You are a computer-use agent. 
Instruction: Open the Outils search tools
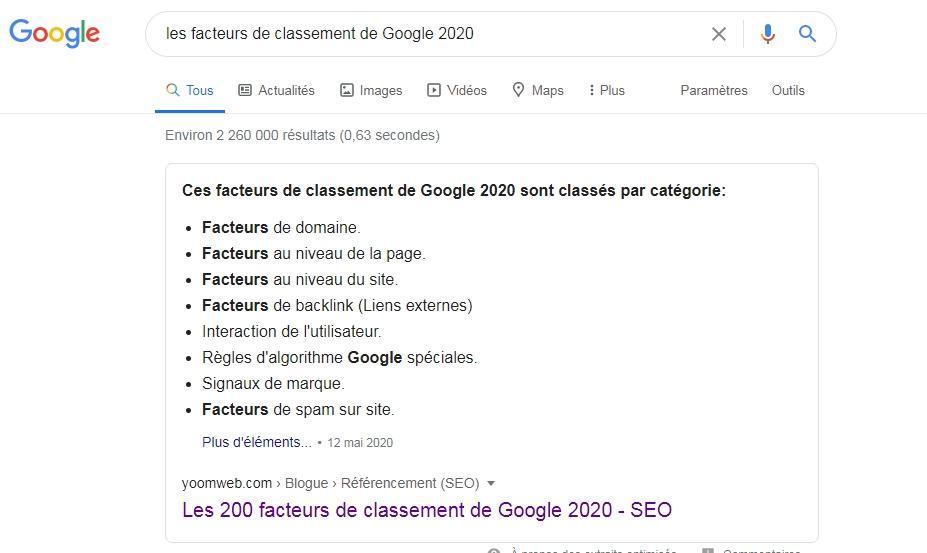788,90
